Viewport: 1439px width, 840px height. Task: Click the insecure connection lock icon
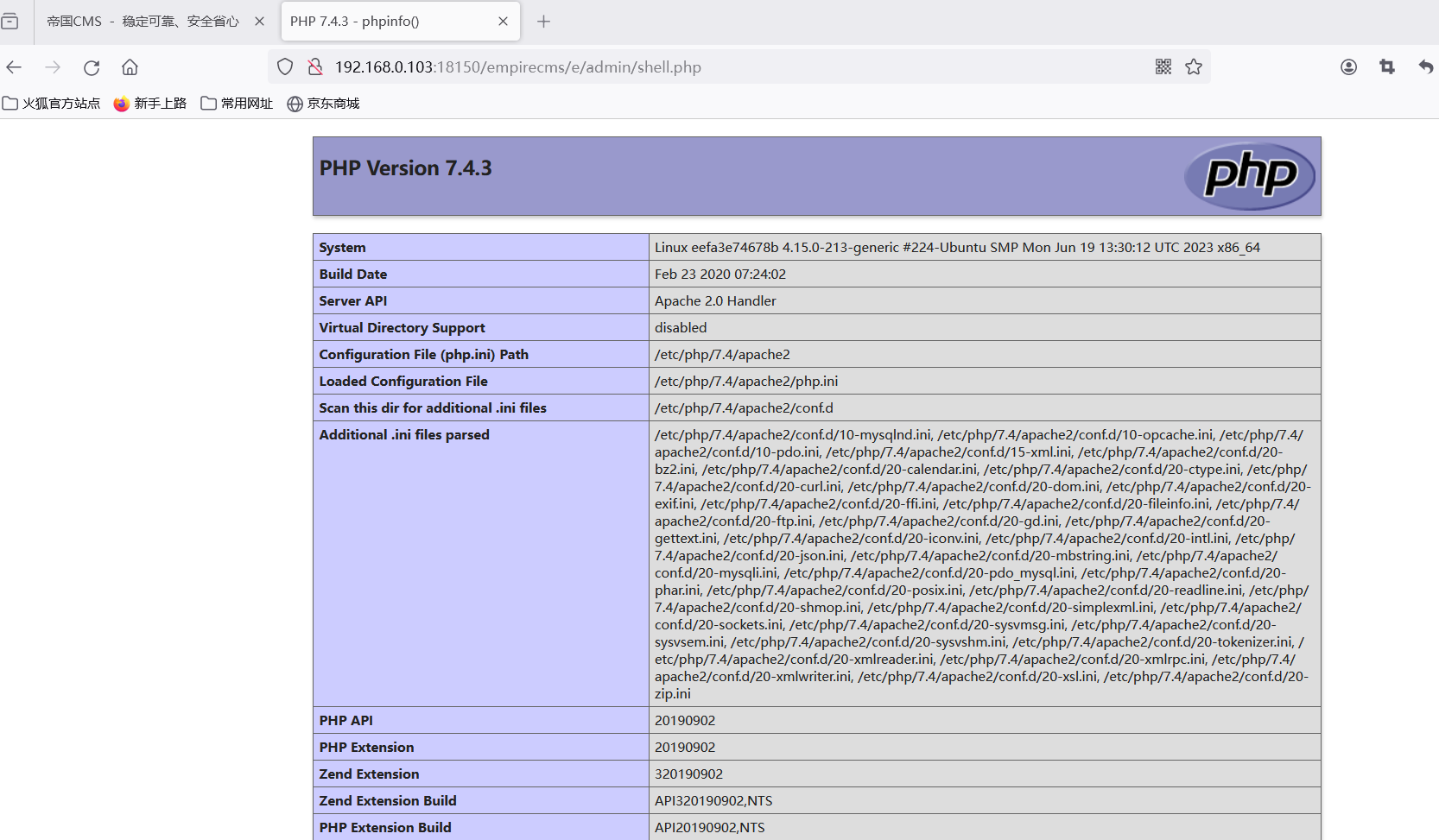315,66
